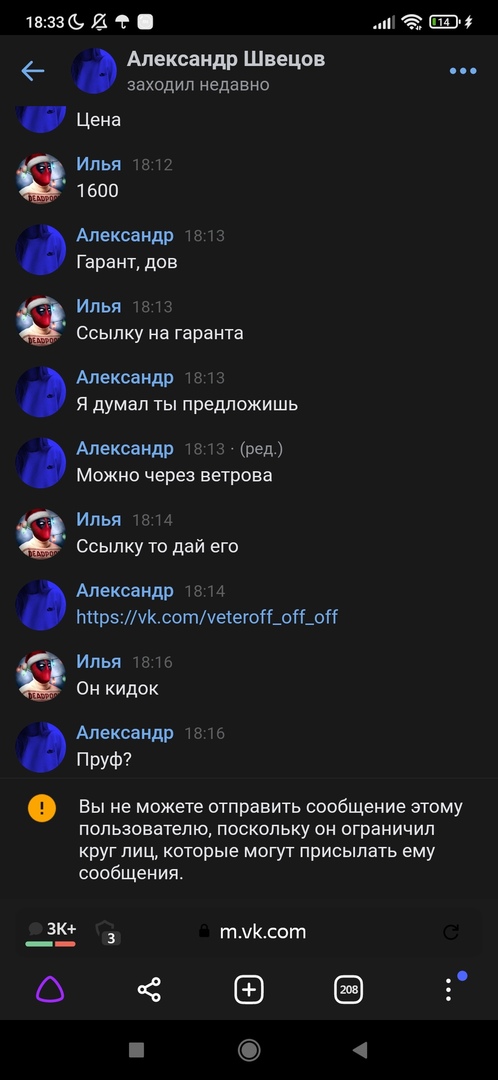
Task: Add a new tab with plus icon
Action: point(249,990)
